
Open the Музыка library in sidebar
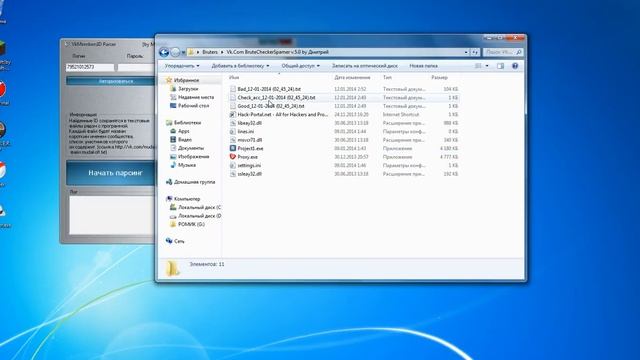click(x=187, y=165)
